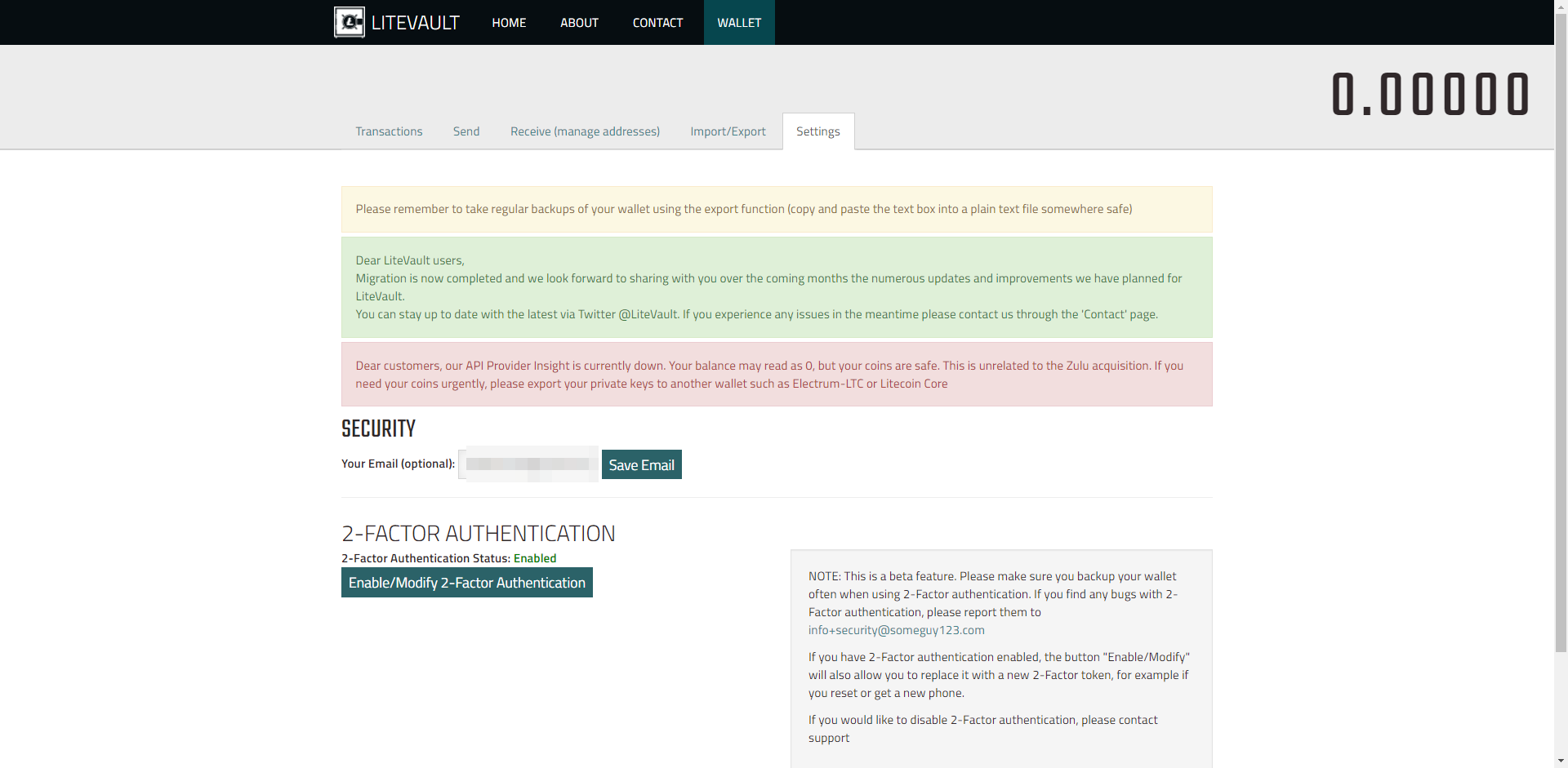
Task: Click the LiteVault logo icon
Action: point(350,22)
